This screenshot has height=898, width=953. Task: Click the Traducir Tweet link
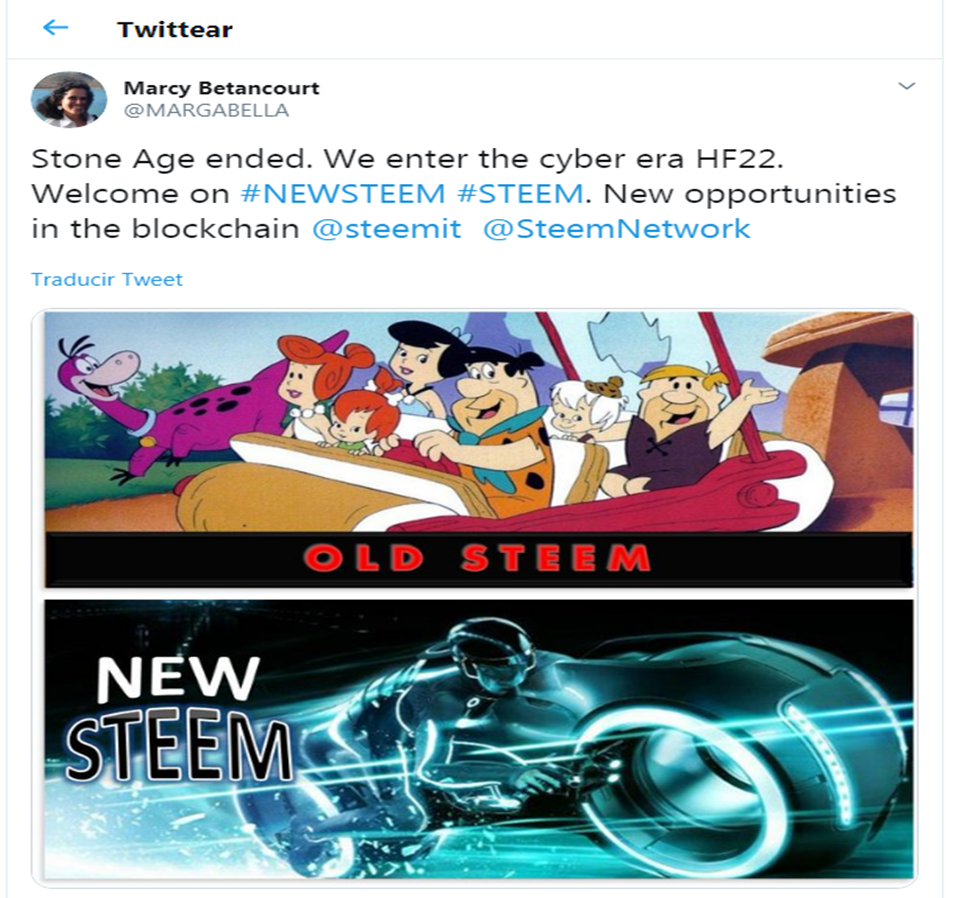[x=106, y=279]
